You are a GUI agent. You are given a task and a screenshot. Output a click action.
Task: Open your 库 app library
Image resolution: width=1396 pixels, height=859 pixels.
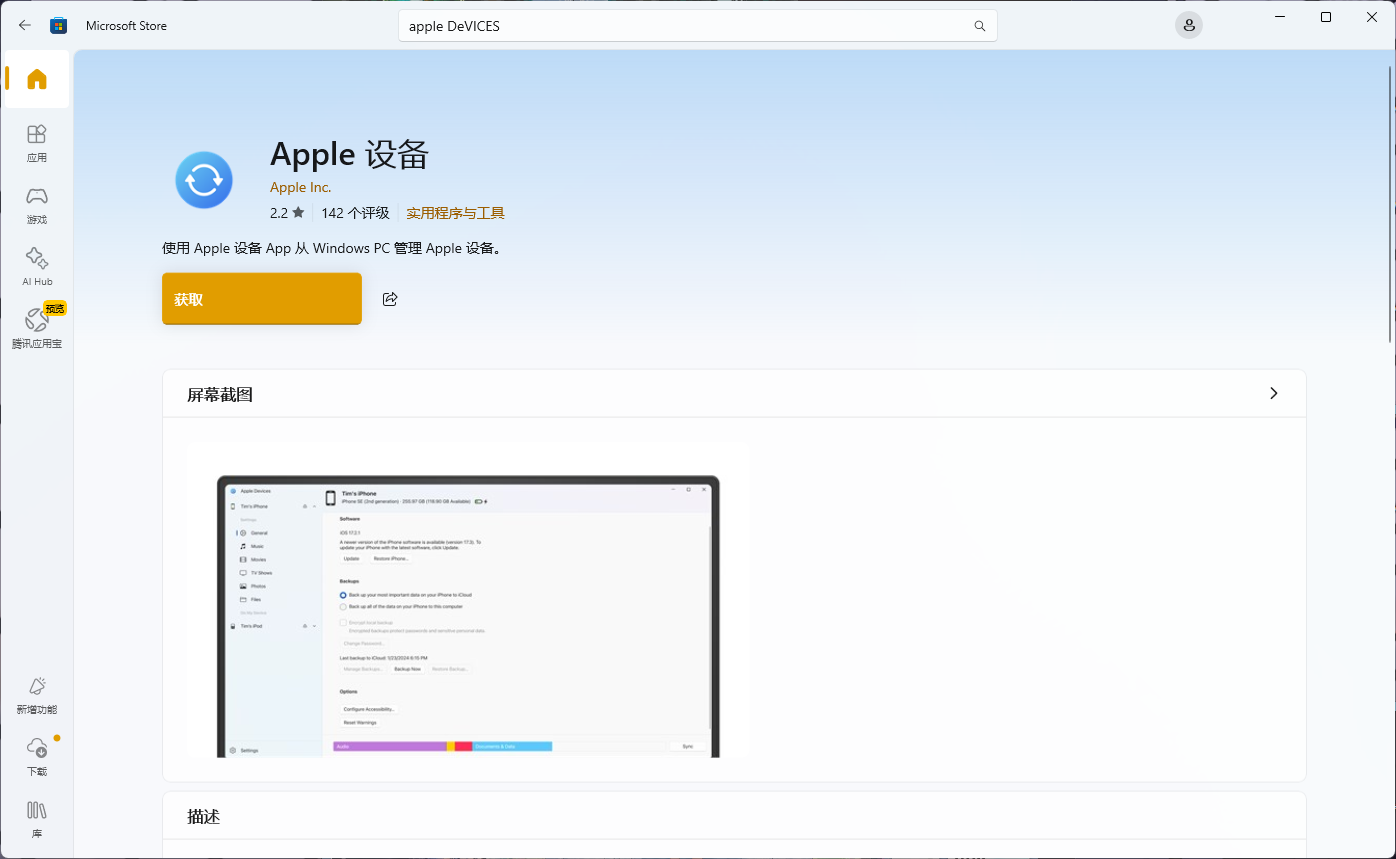click(x=36, y=818)
